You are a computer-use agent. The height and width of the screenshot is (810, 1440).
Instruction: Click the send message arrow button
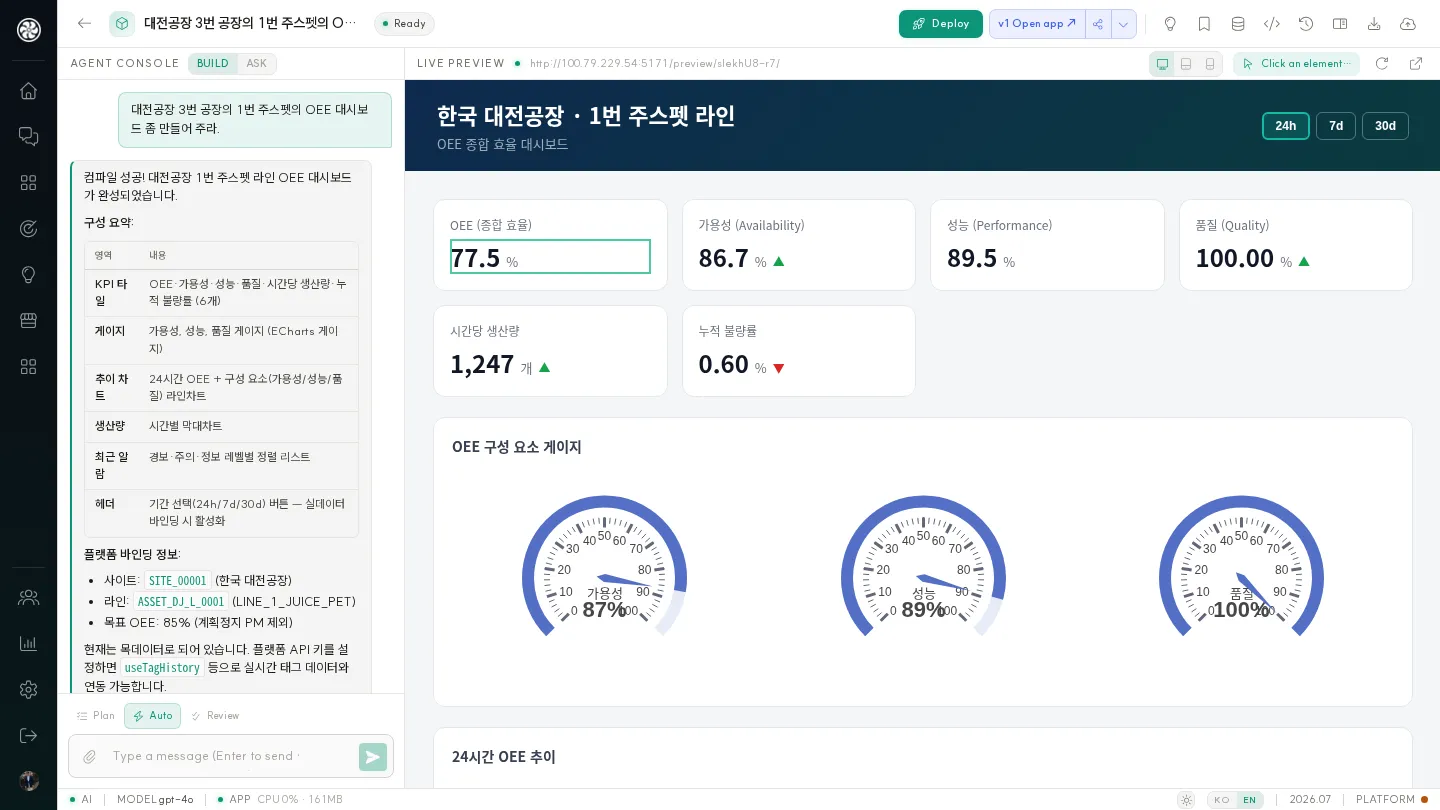pos(372,757)
